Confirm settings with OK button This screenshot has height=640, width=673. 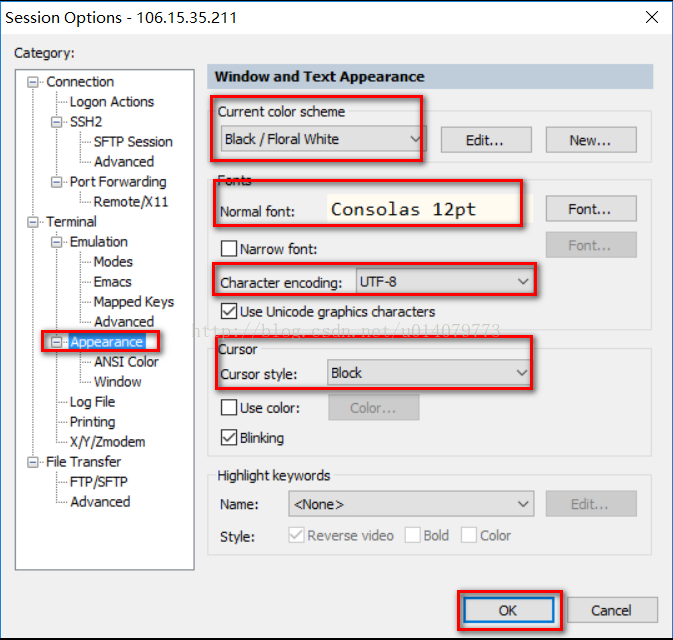click(509, 610)
